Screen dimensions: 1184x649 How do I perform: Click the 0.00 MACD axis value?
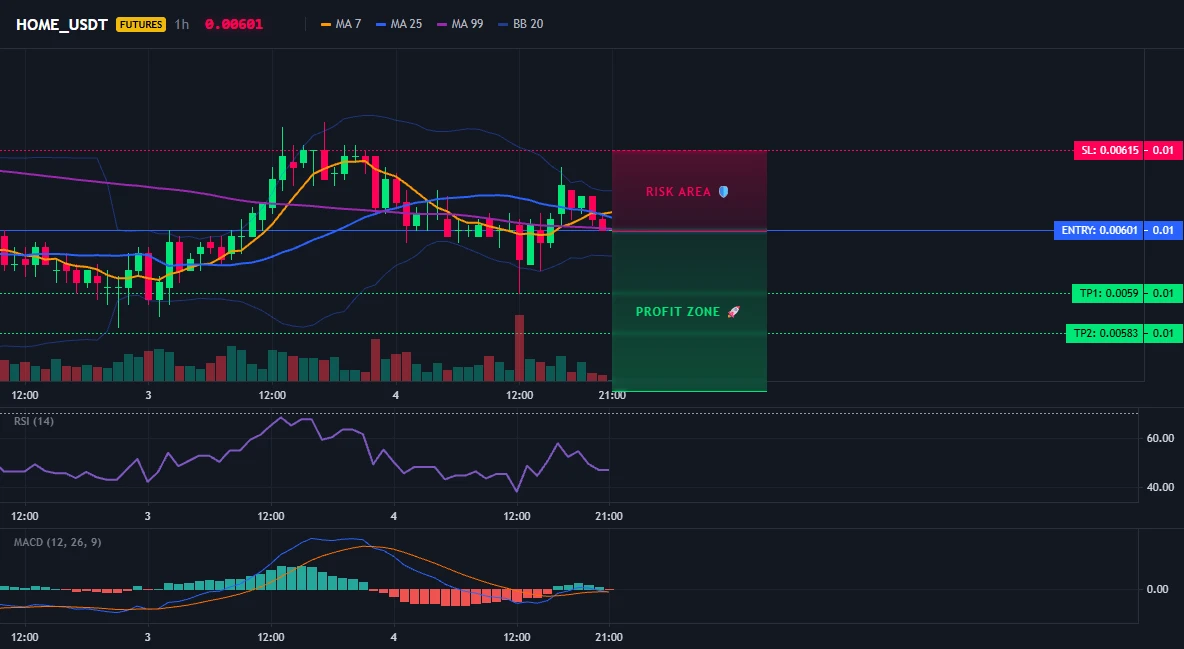(x=1158, y=589)
